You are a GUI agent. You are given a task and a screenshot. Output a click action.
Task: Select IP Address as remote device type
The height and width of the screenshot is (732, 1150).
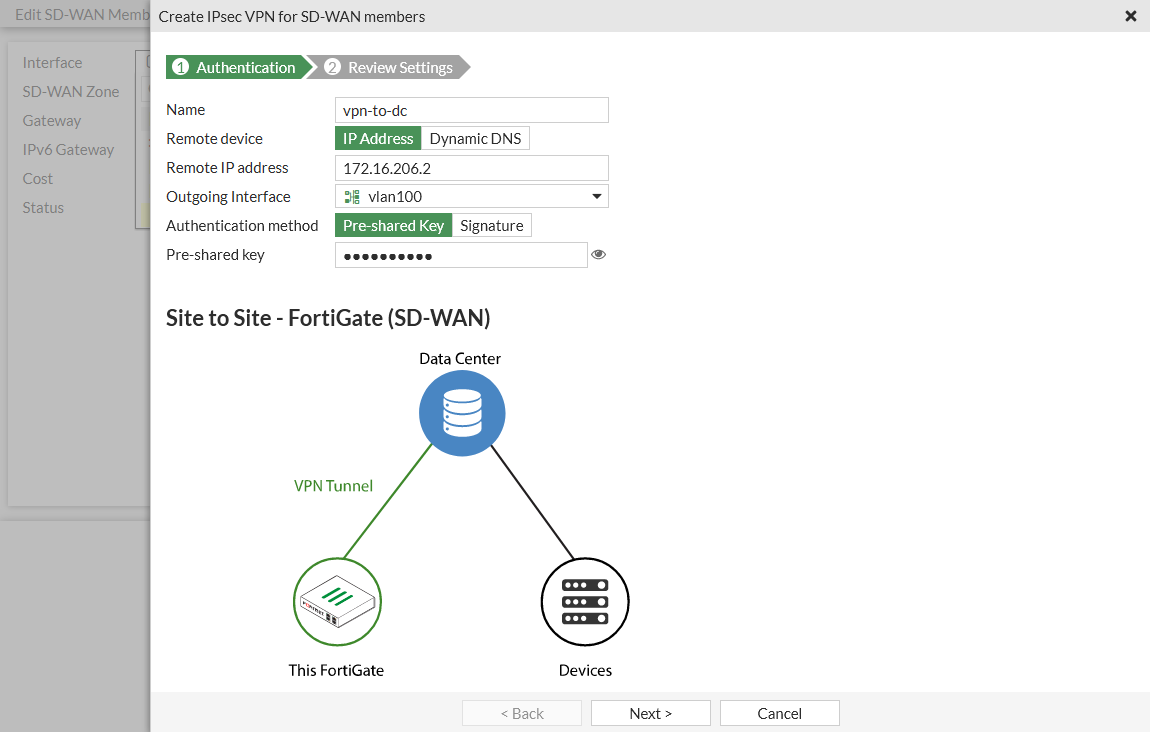377,138
